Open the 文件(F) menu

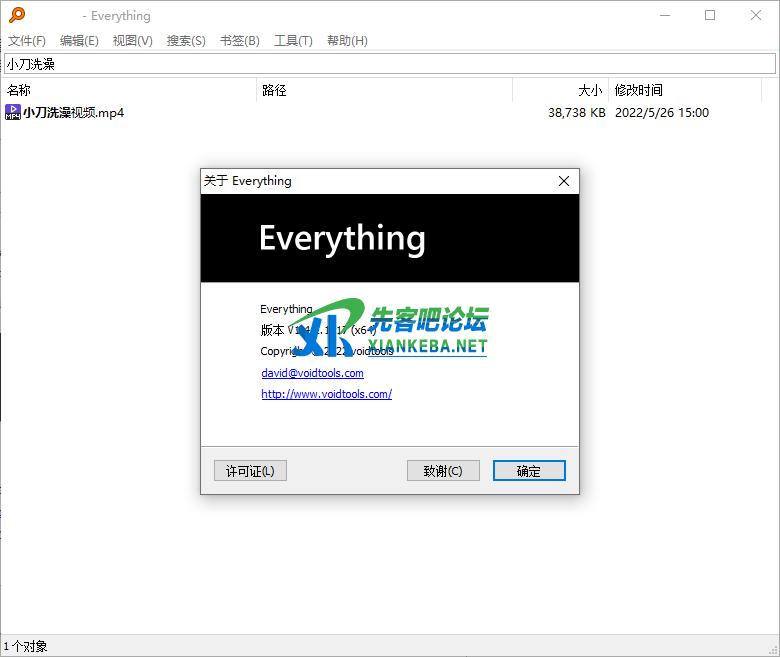tap(27, 40)
